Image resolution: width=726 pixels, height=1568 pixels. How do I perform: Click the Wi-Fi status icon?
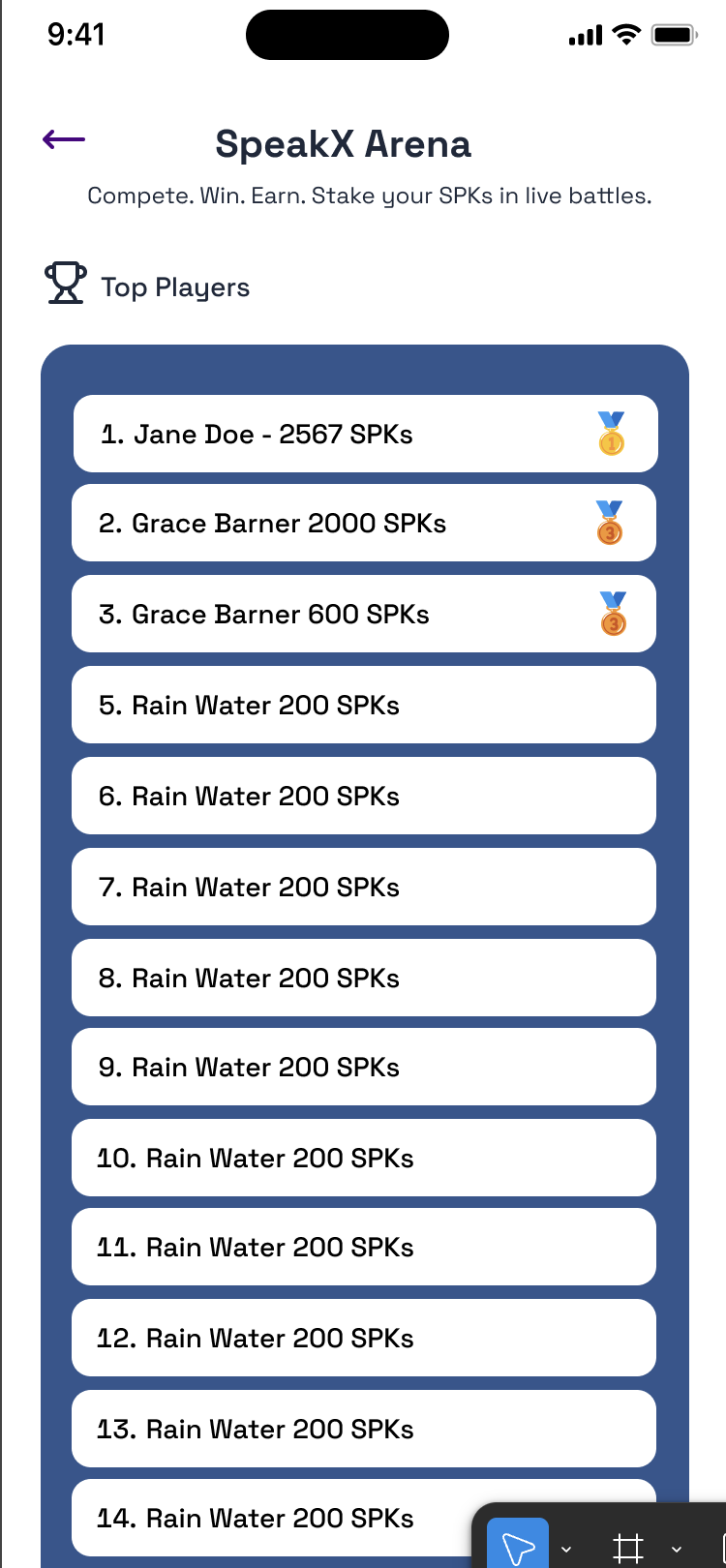tap(627, 36)
